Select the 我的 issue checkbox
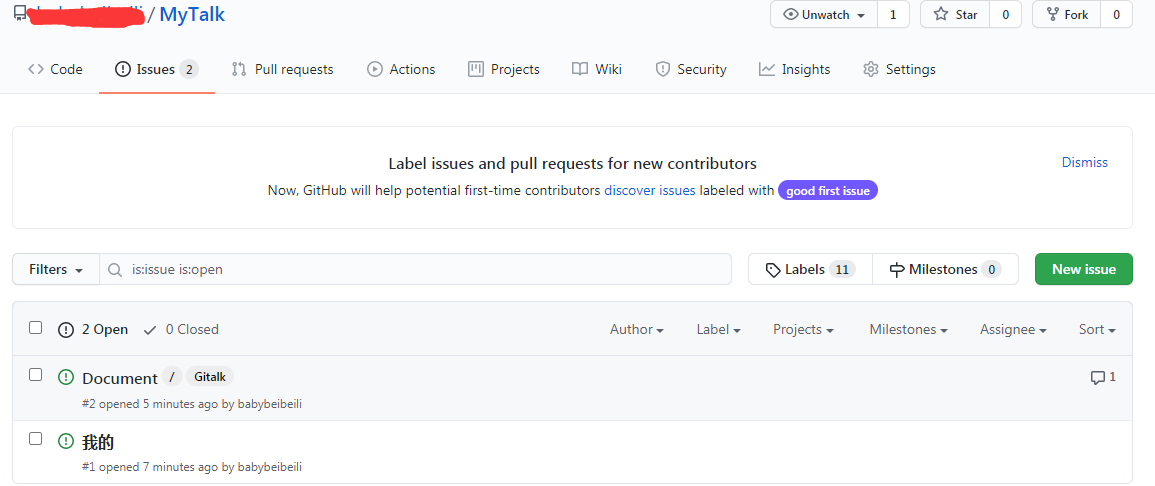The width and height of the screenshot is (1155, 486). point(36,439)
